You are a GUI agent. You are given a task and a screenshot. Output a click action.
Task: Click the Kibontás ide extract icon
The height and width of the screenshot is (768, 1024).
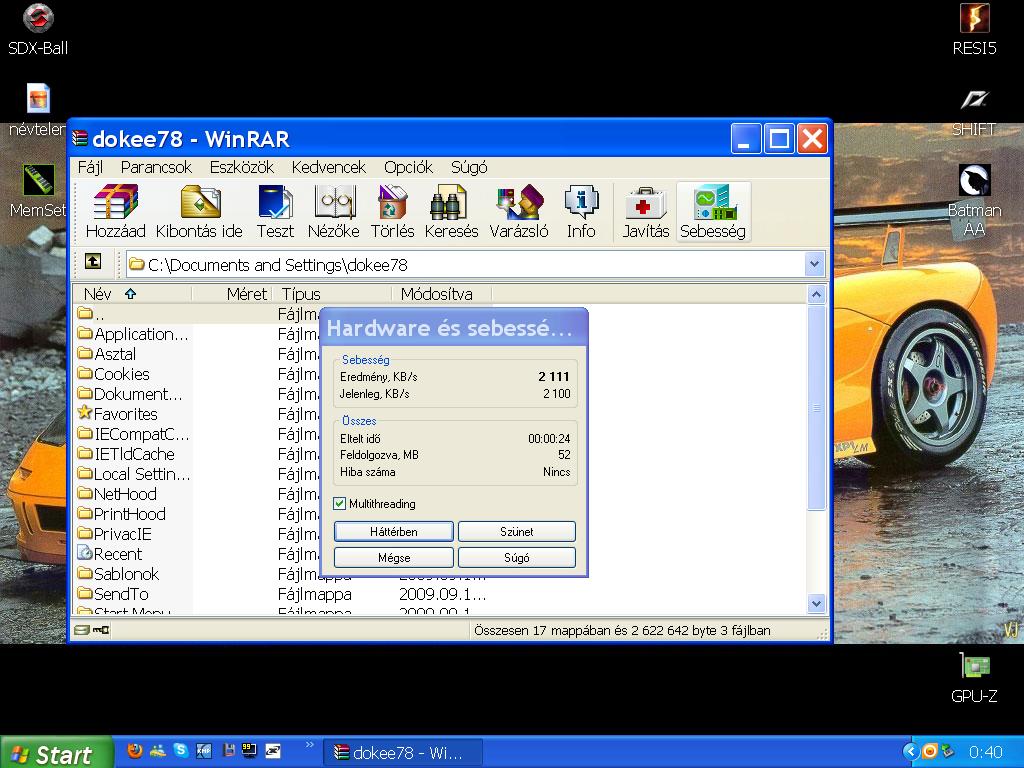pos(198,212)
